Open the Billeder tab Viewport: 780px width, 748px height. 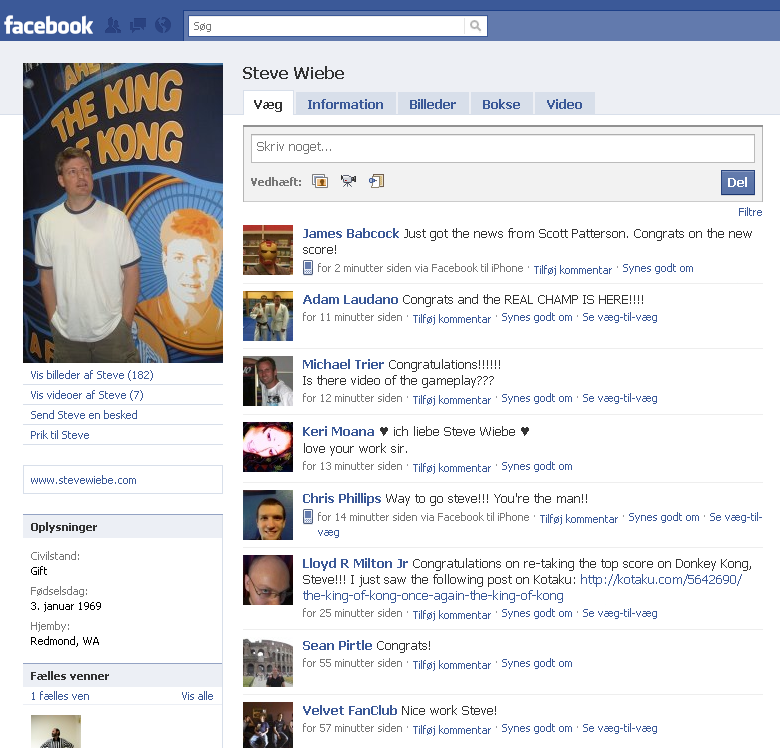(432, 104)
